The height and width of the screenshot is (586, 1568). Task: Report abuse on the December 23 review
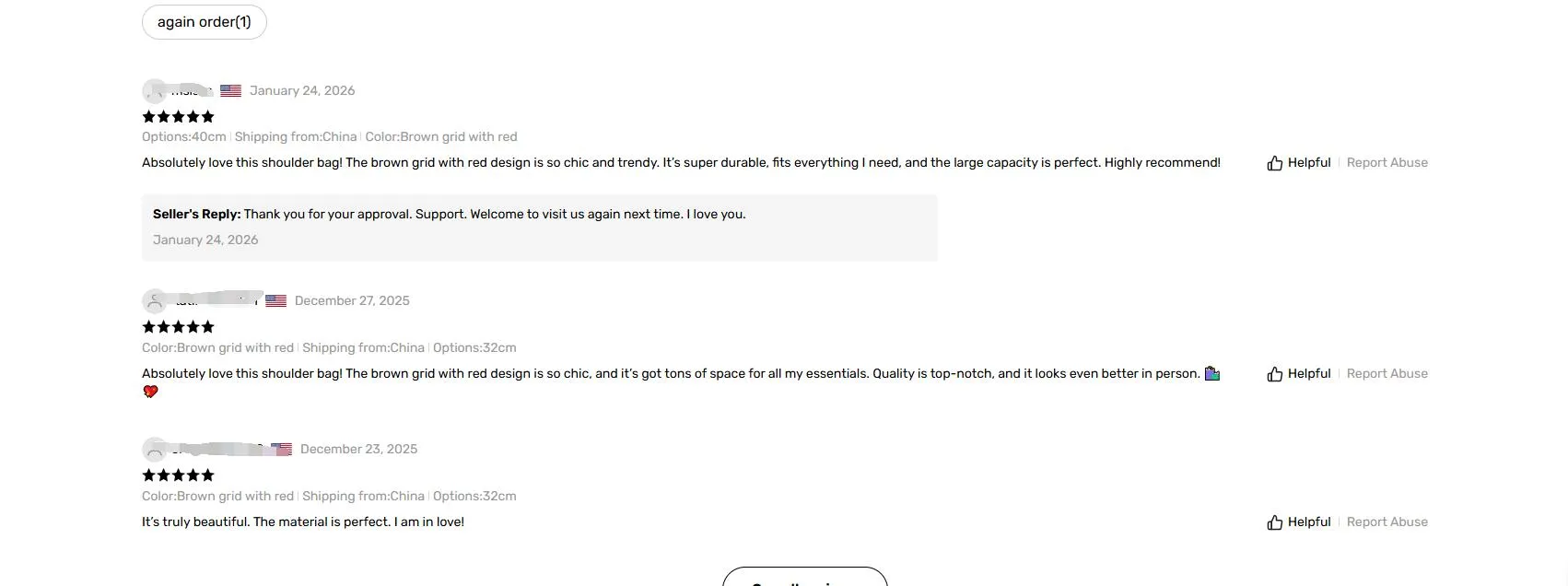tap(1387, 522)
